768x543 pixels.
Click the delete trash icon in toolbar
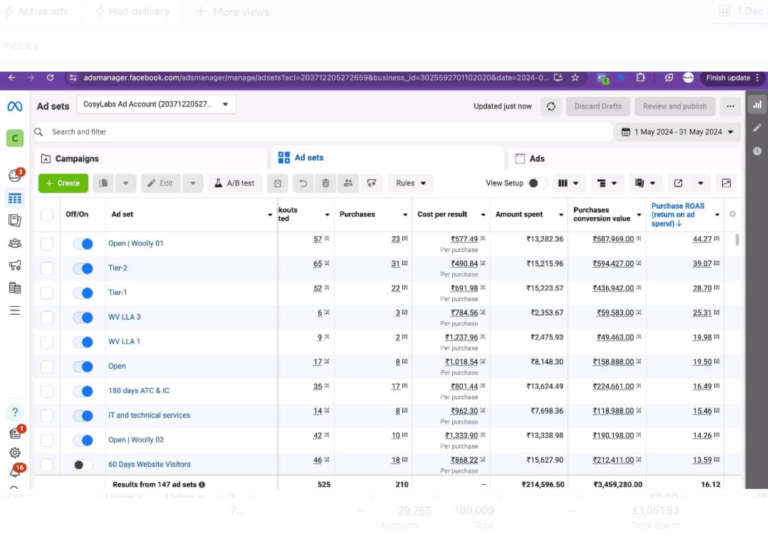point(325,183)
